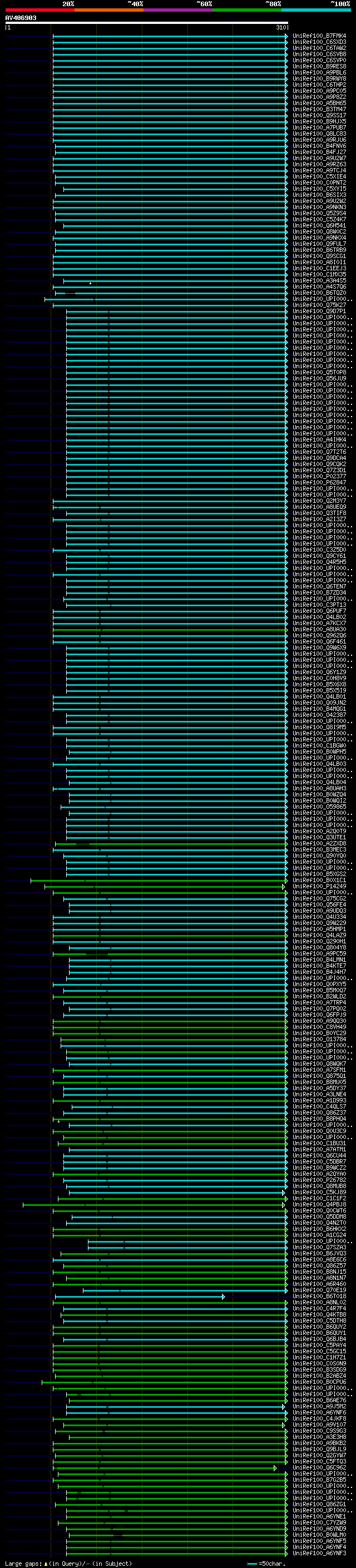Select label UniRef100_A9NKN3

(x=319, y=207)
